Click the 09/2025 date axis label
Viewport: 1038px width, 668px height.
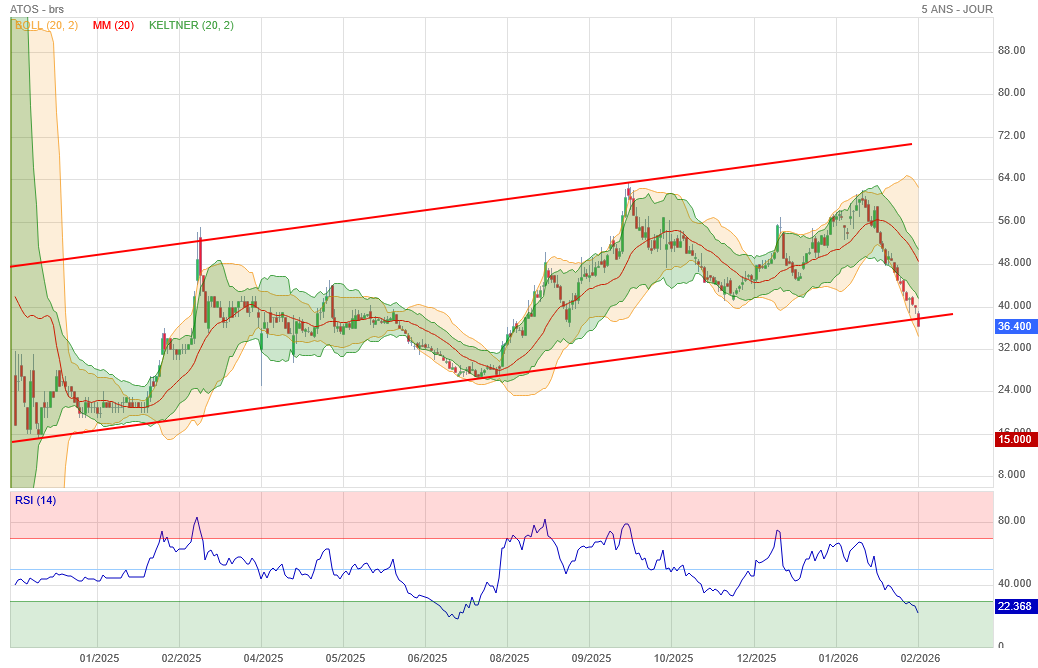pyautogui.click(x=592, y=659)
